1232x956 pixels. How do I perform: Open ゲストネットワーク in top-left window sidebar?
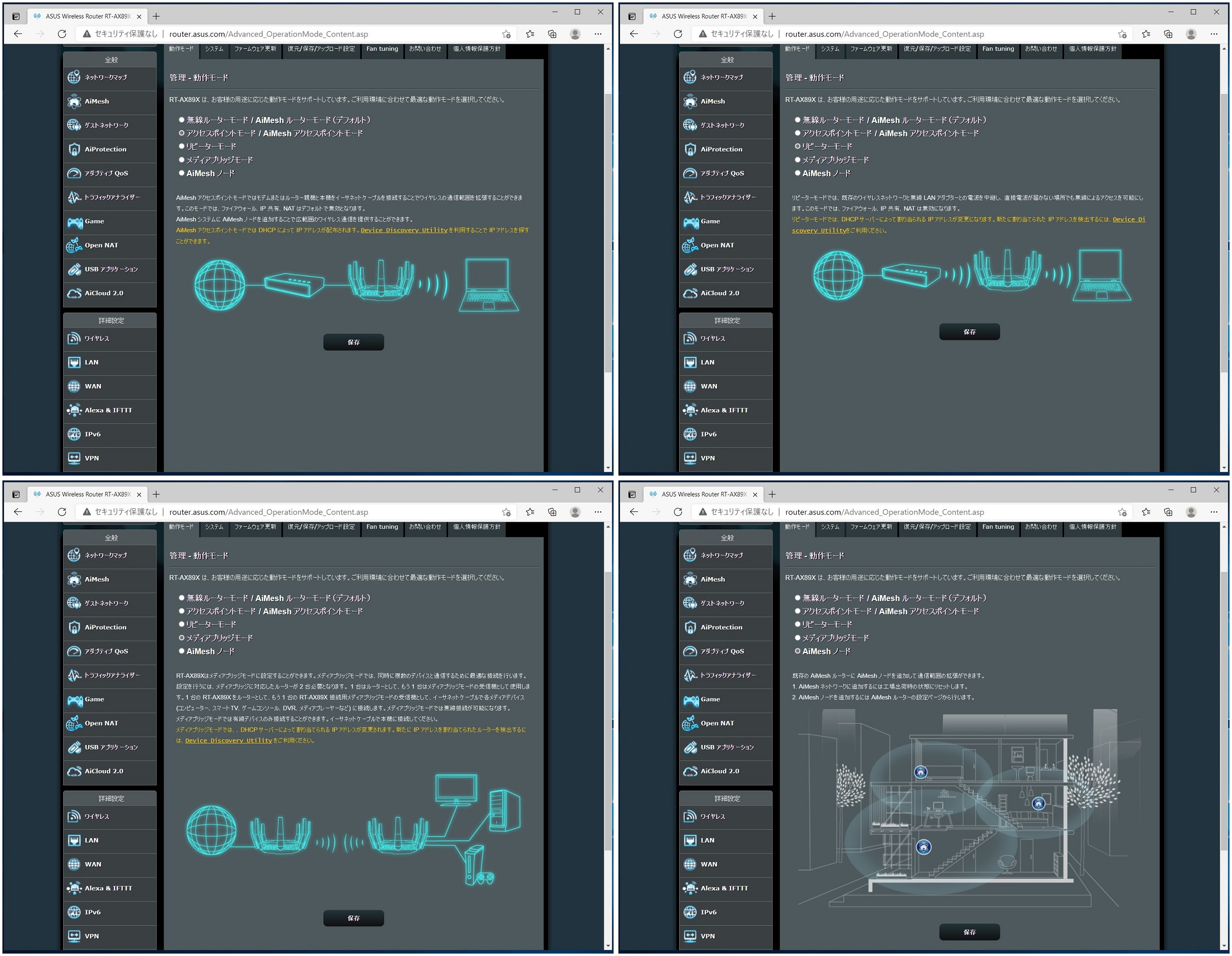(110, 125)
